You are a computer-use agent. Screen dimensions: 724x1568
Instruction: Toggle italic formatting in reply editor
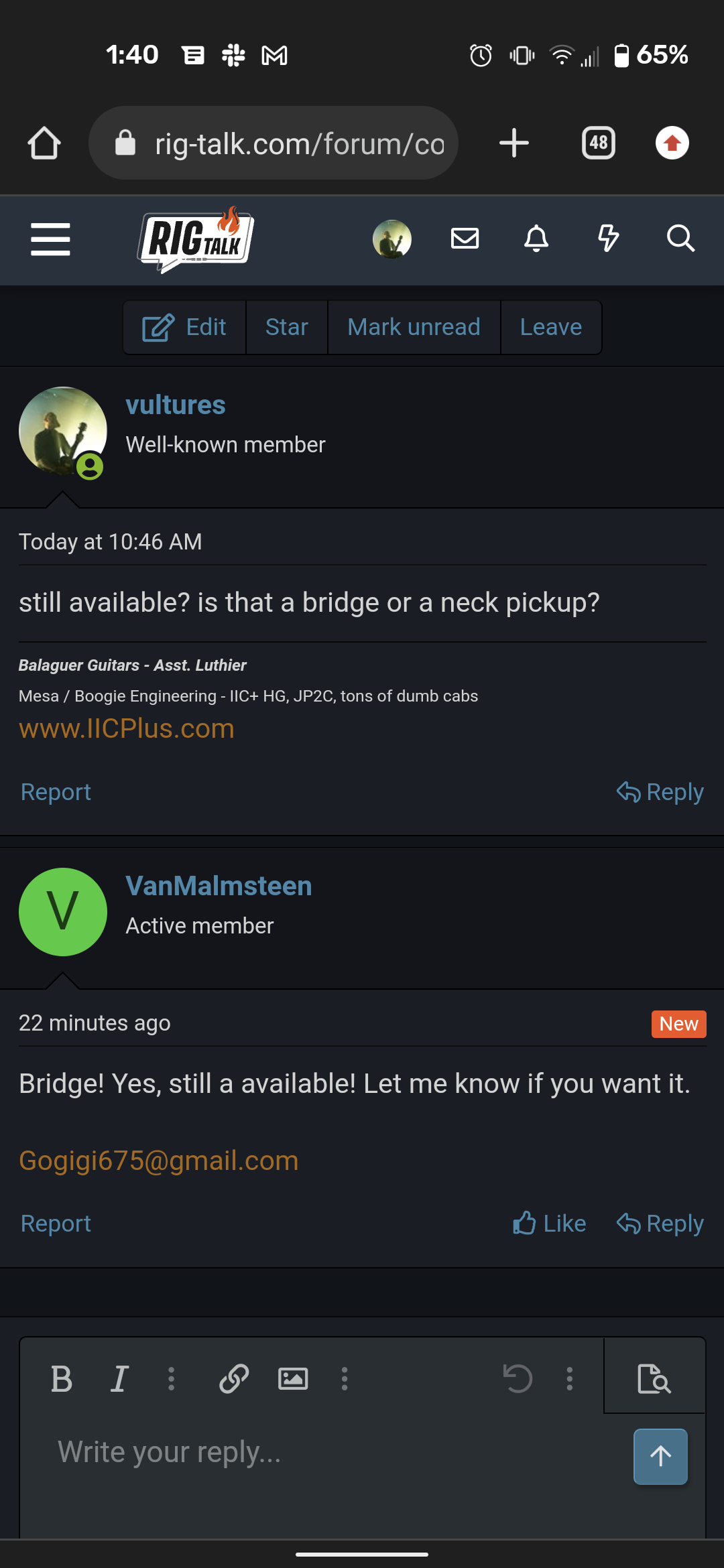click(119, 1379)
